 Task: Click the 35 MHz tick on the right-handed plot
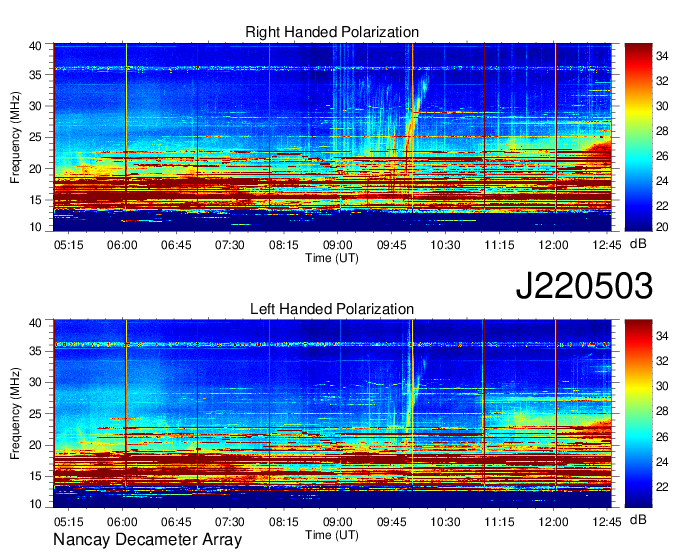click(36, 75)
